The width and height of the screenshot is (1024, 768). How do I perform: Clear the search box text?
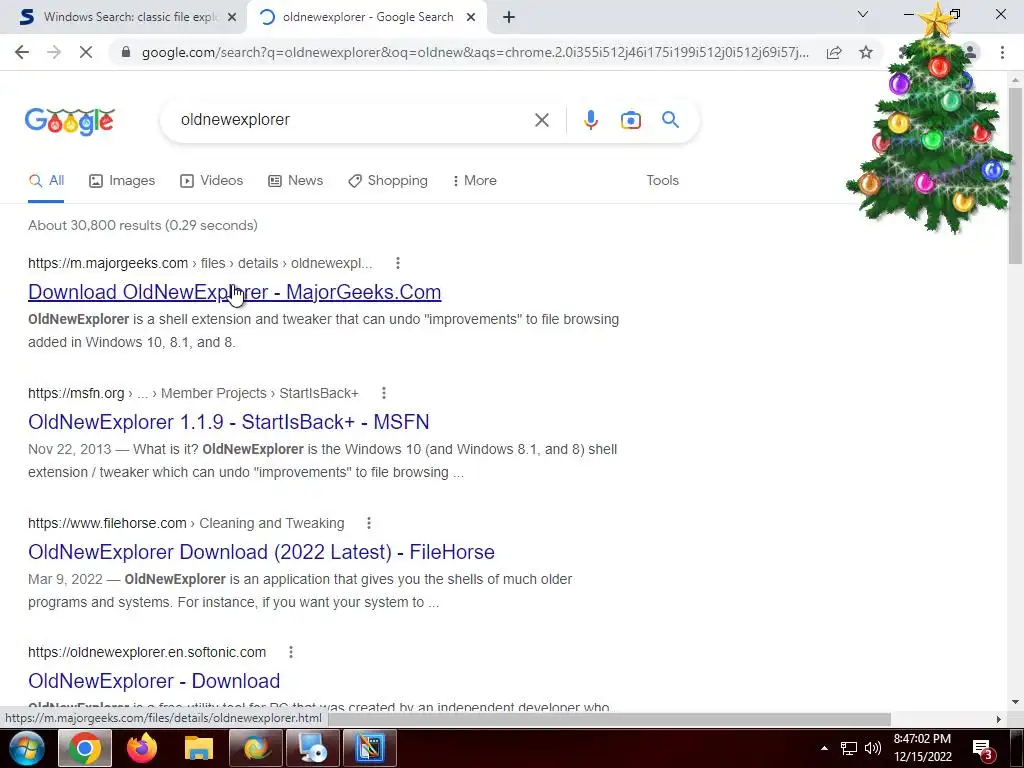coord(541,120)
